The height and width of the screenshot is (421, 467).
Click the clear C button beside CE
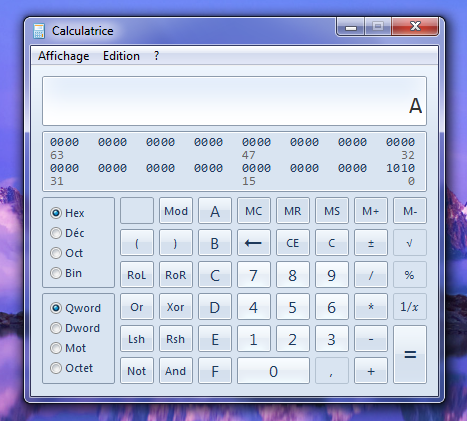332,243
